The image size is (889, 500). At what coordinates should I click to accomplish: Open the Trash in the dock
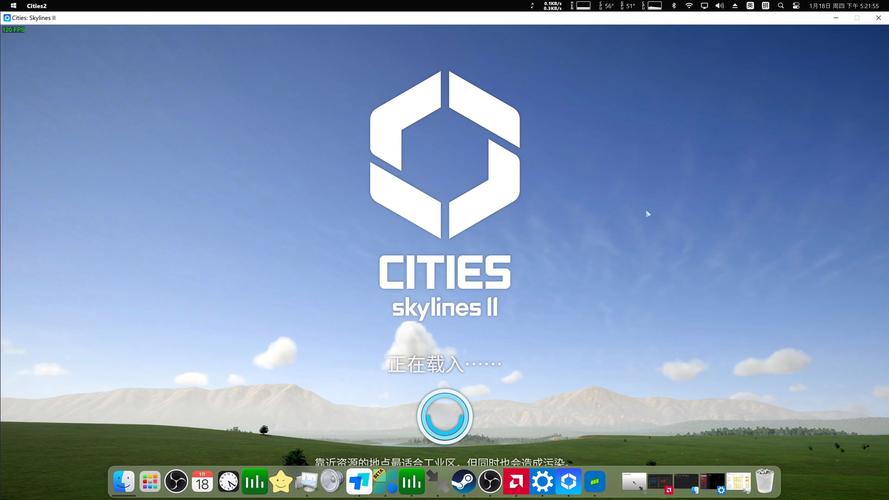(x=765, y=481)
